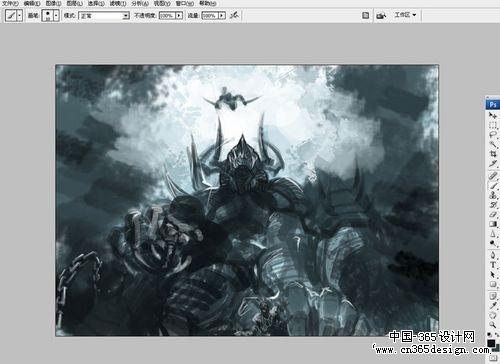Pick the Horizontal Type tool
Image resolution: width=500 pixels, height=364 pixels.
point(493,265)
